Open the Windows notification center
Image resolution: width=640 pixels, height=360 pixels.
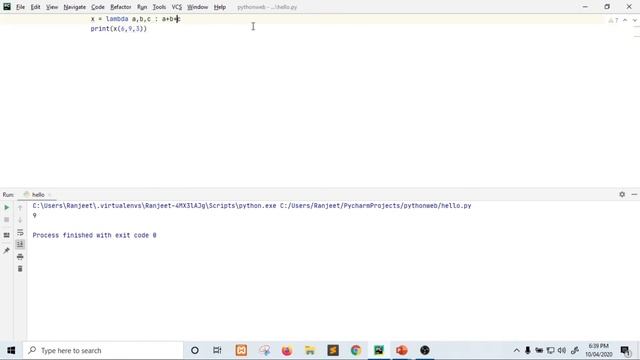click(x=625, y=350)
